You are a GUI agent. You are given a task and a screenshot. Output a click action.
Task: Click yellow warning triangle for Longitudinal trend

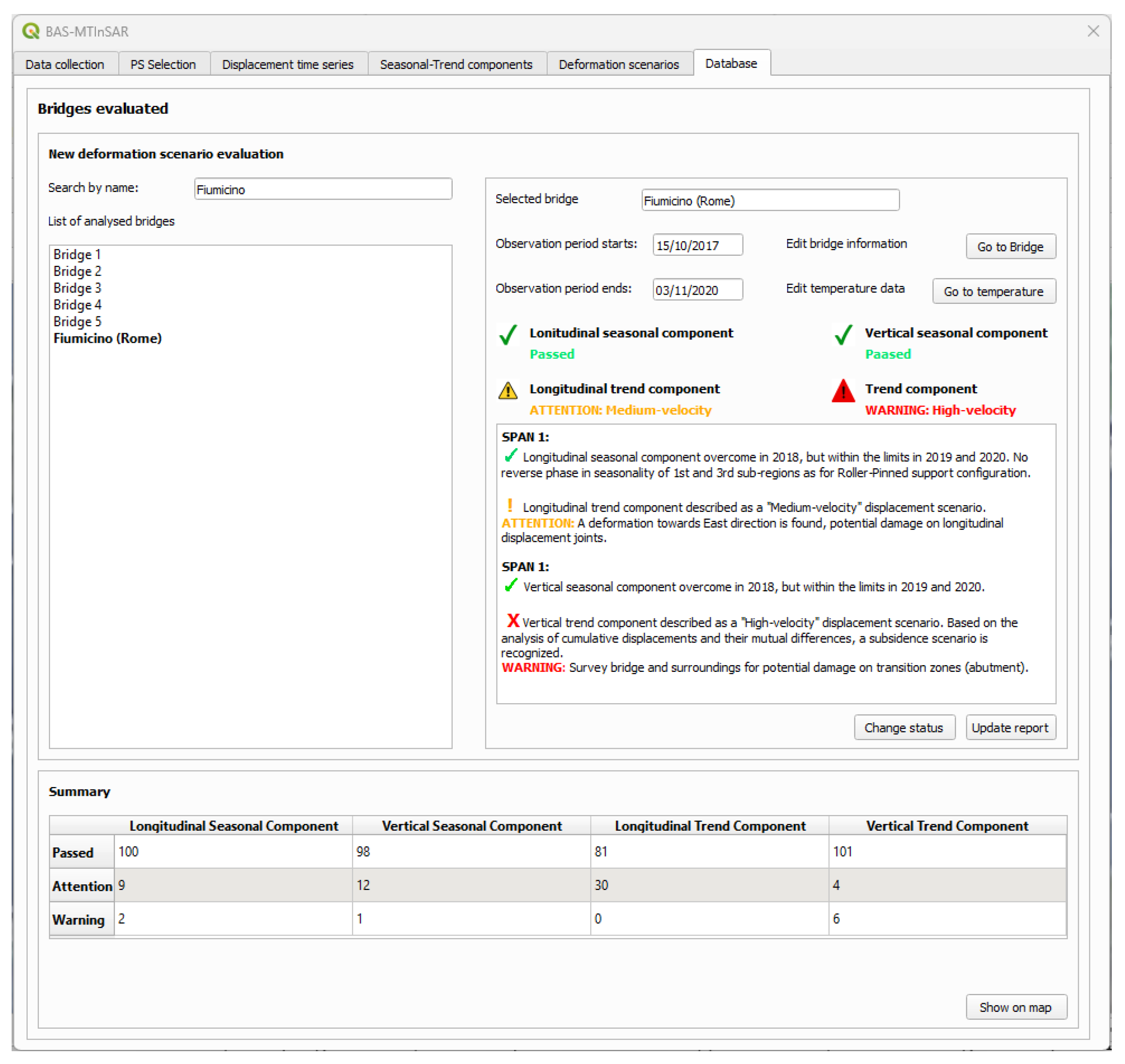[x=508, y=391]
